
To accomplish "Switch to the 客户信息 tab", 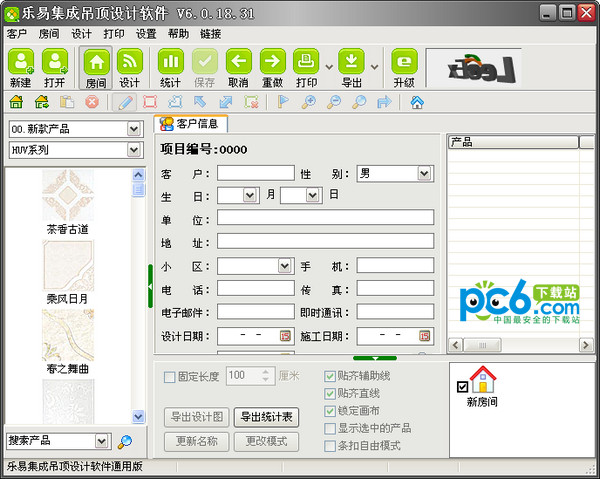I will pos(191,124).
